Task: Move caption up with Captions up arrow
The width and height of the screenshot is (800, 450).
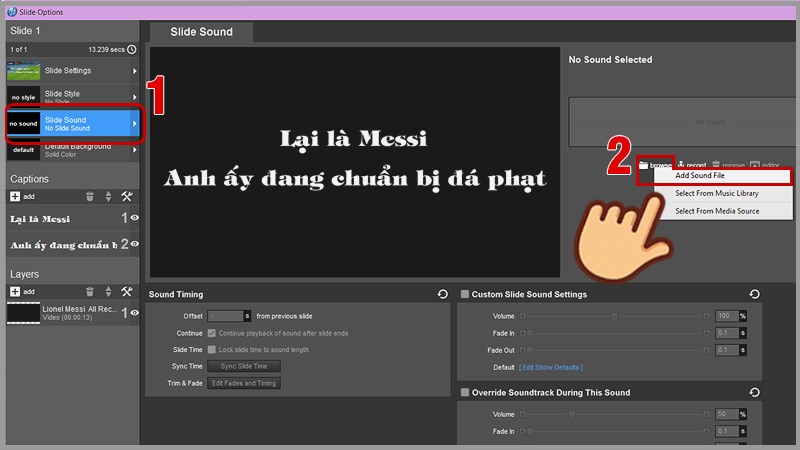Action: click(x=108, y=193)
